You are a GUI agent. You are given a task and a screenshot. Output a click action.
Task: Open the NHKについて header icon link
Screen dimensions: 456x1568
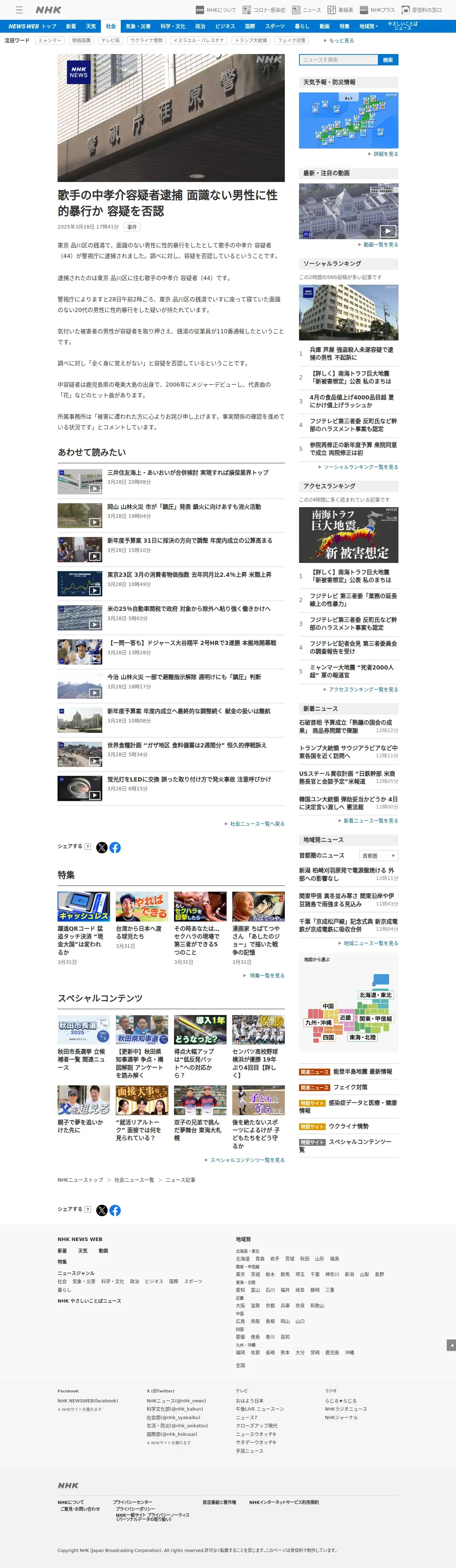click(216, 10)
